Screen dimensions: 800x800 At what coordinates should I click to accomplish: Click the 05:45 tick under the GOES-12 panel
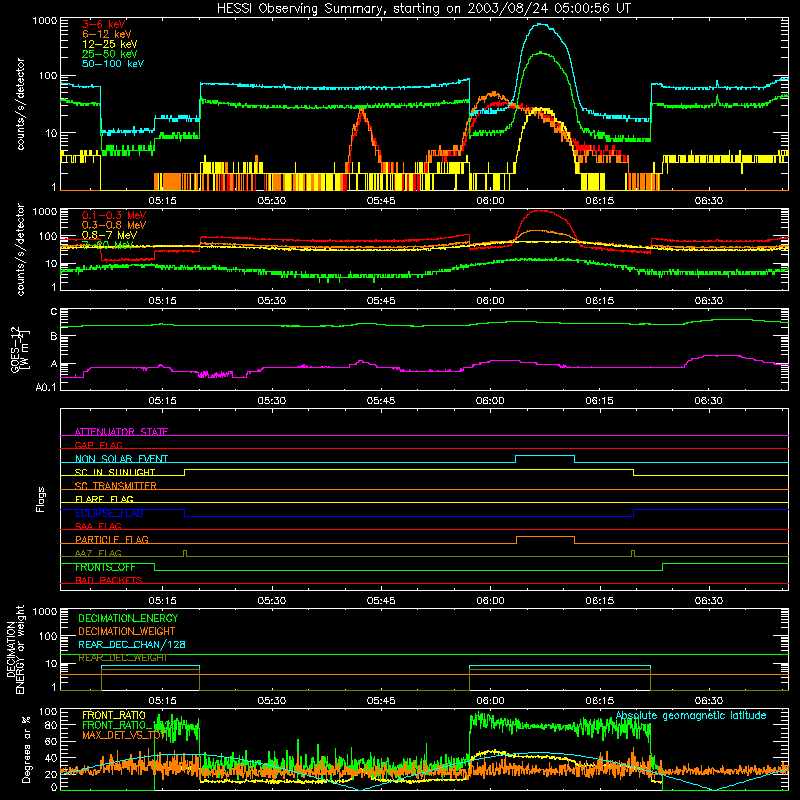click(381, 400)
